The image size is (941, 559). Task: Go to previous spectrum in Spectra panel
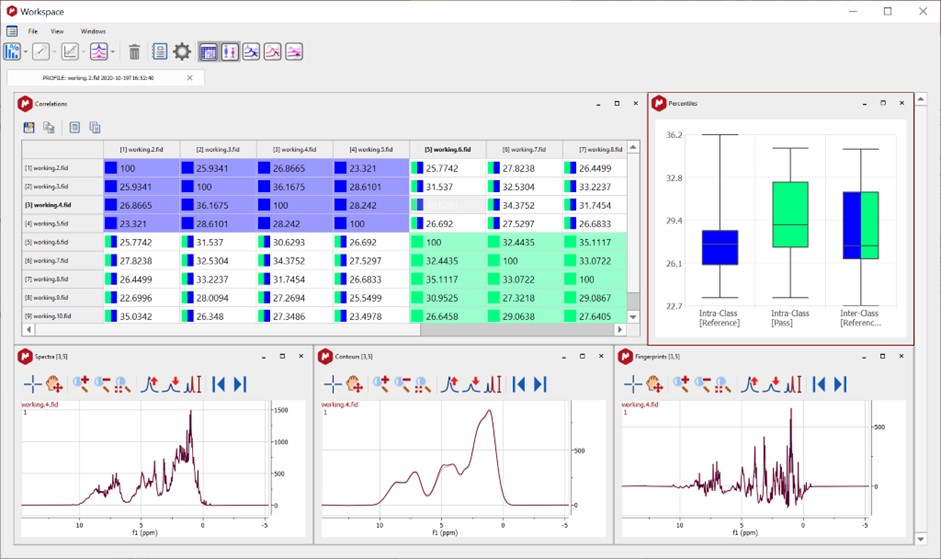(218, 384)
